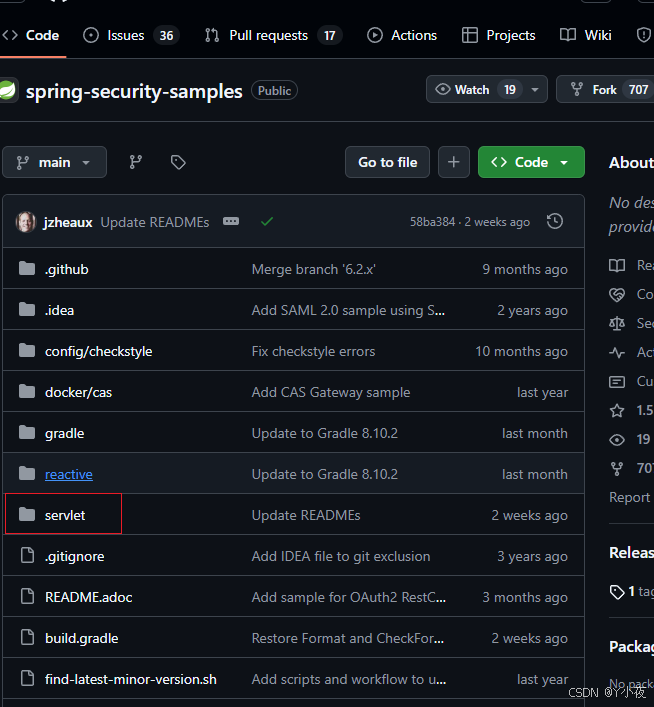View branches icon next to main
The image size is (654, 707).
click(x=135, y=162)
